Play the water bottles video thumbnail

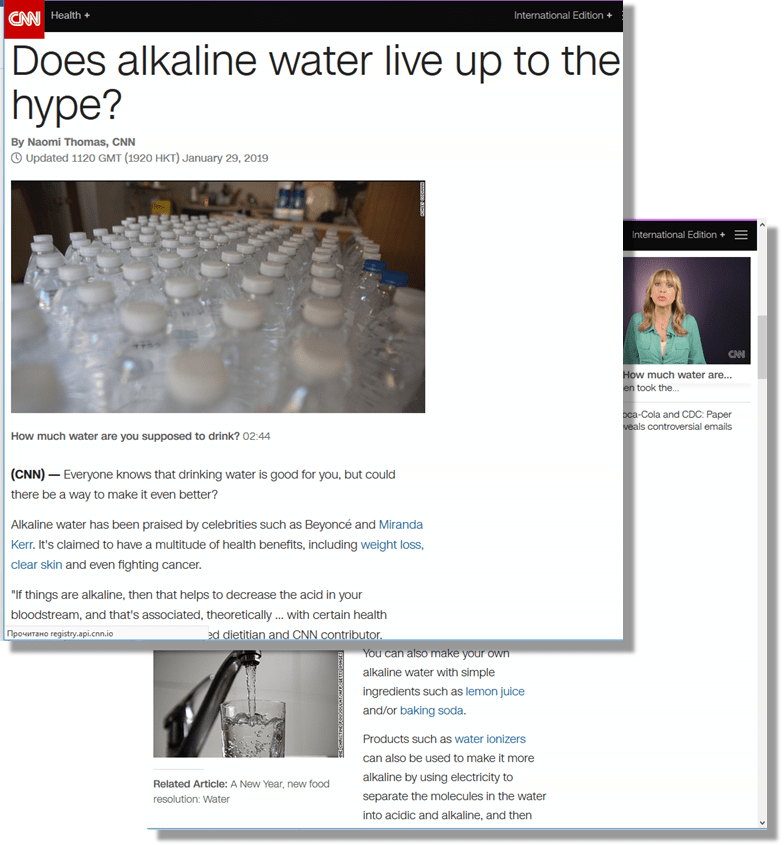click(x=218, y=297)
